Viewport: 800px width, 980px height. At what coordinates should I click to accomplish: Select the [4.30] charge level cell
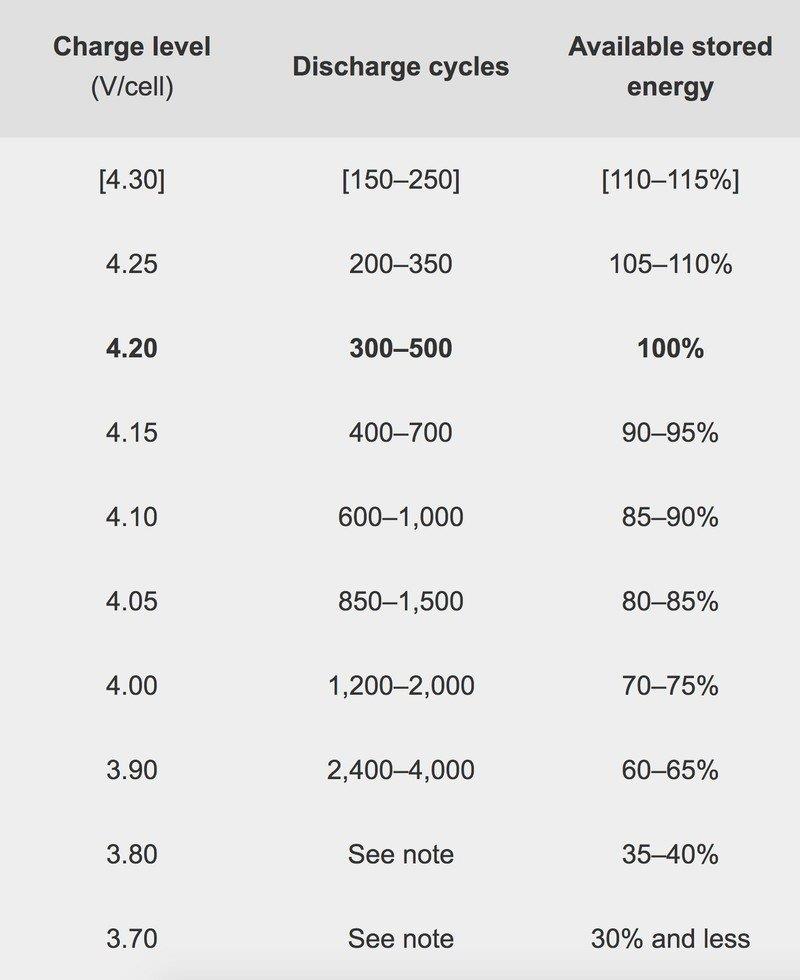(132, 180)
